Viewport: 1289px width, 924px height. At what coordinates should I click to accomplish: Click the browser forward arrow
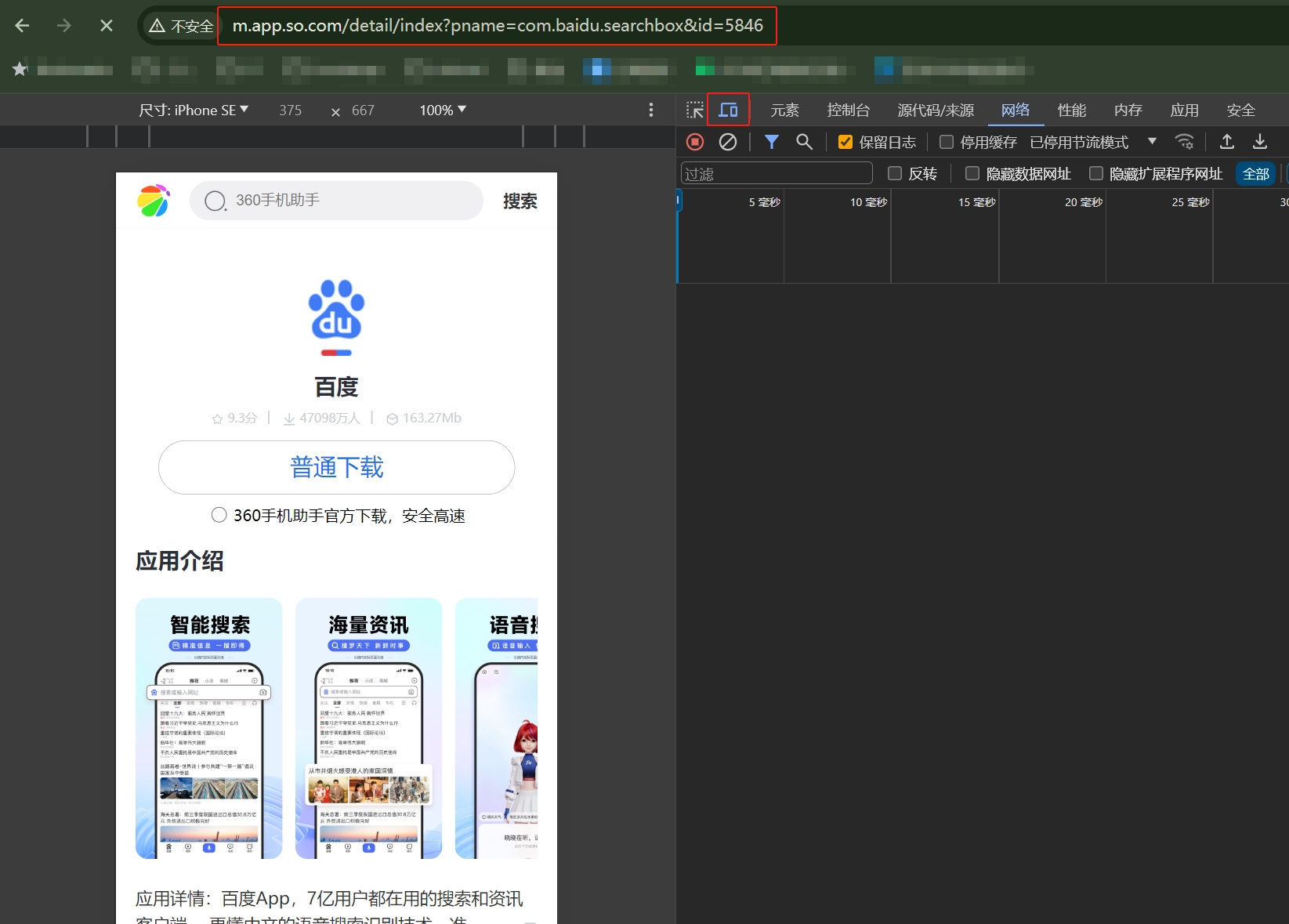pos(63,26)
